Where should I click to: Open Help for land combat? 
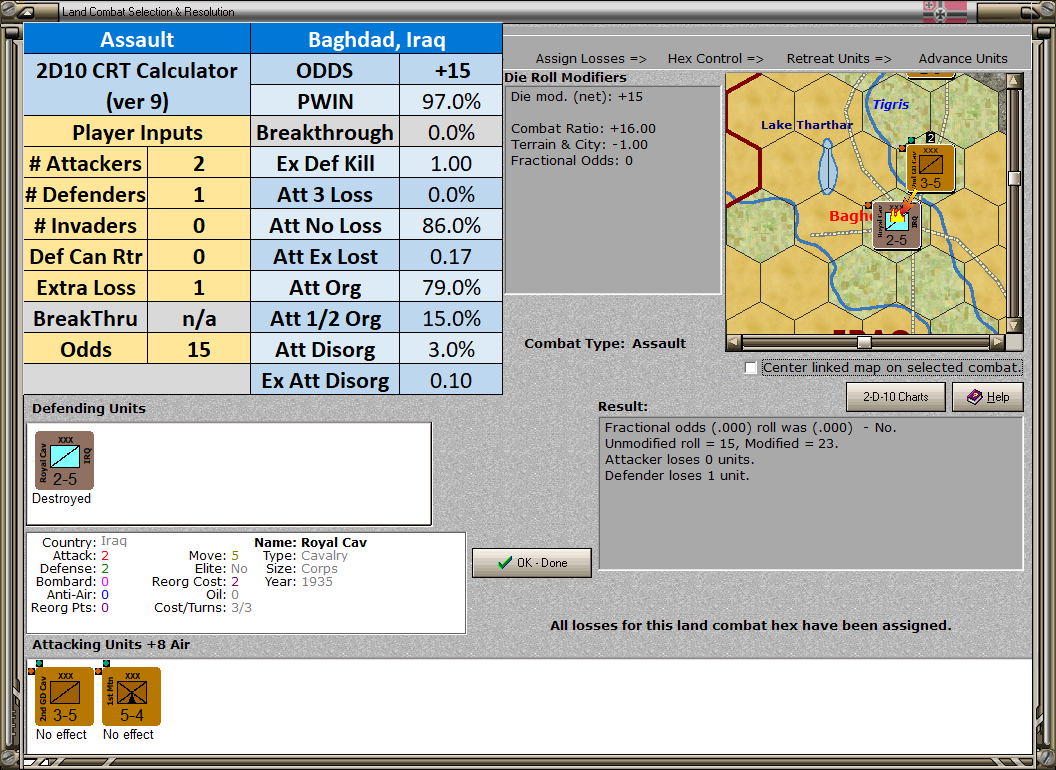pos(988,397)
